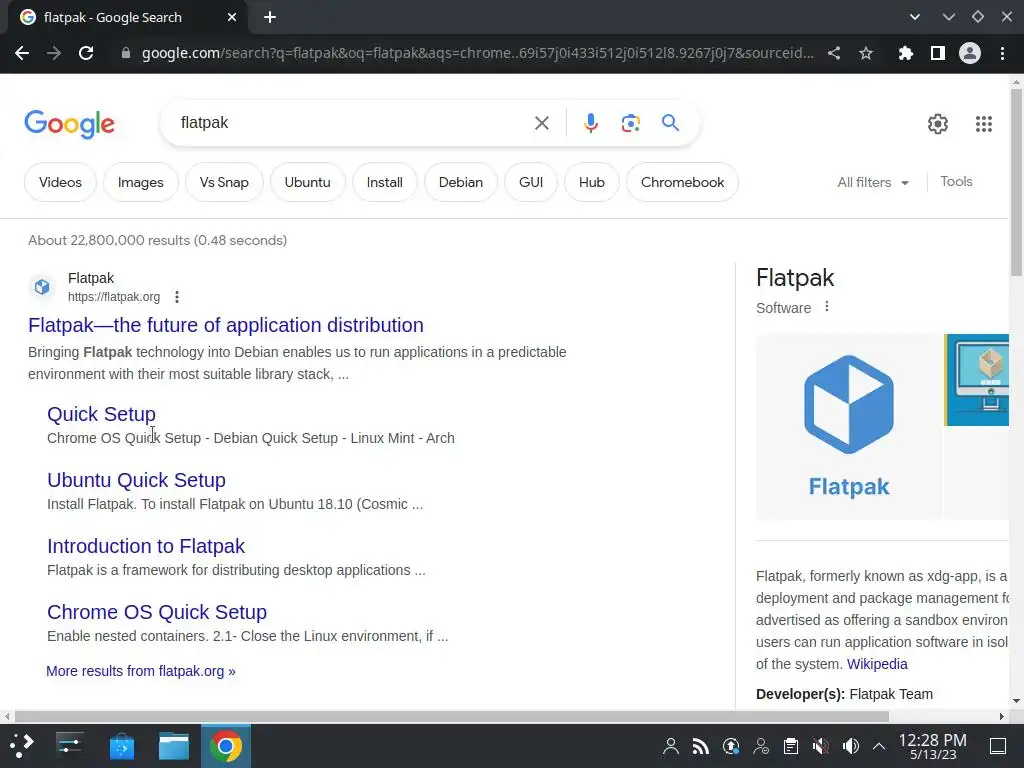Open Flatpak—the future of application distribution
The image size is (1024, 768).
point(226,325)
